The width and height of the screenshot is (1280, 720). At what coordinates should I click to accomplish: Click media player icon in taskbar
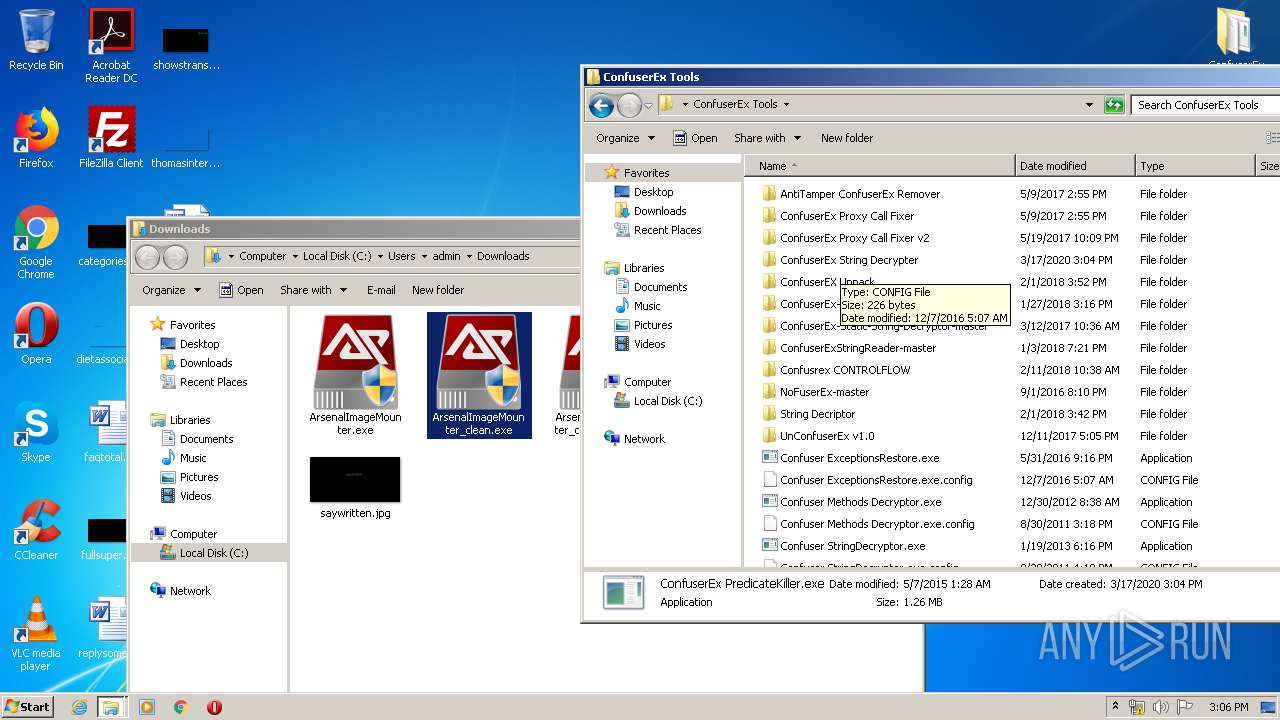pyautogui.click(x=147, y=707)
